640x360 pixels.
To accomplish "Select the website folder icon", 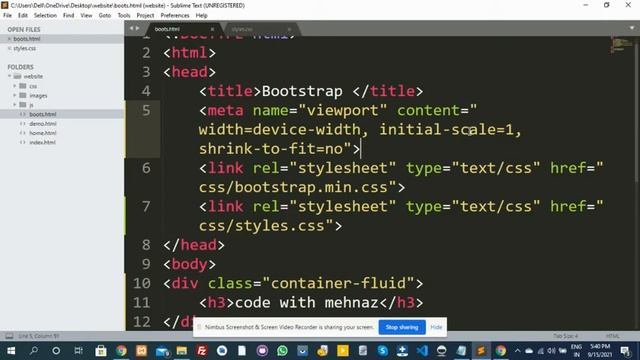I will click(x=18, y=76).
